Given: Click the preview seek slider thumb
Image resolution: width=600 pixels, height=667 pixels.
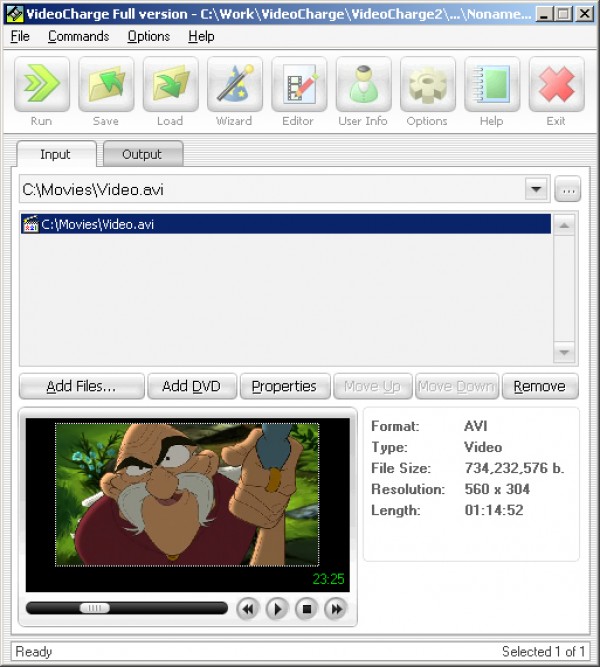Looking at the screenshot, I should click(x=94, y=608).
